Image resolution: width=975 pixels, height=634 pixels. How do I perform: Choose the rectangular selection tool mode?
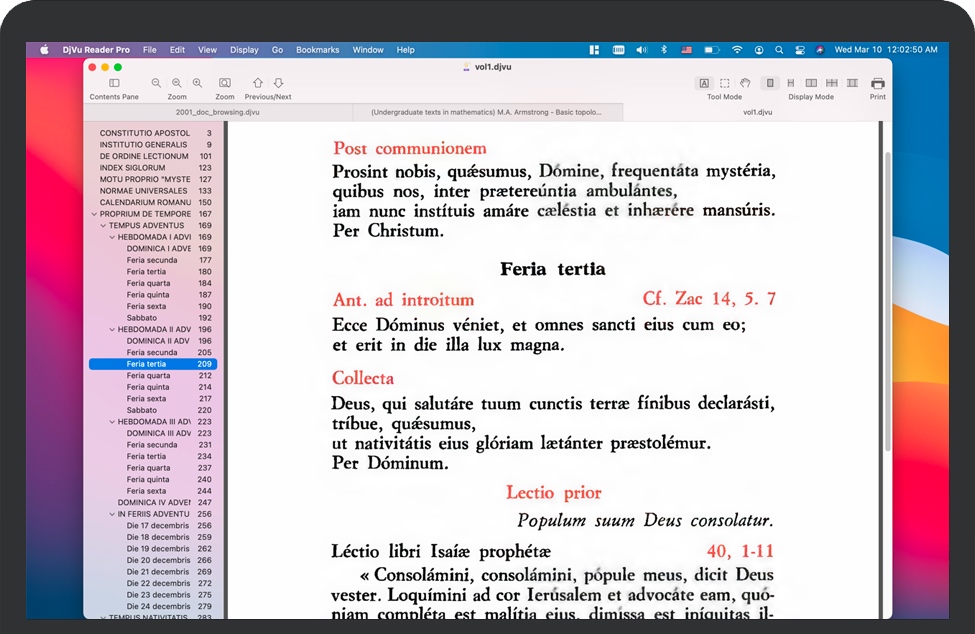(725, 84)
